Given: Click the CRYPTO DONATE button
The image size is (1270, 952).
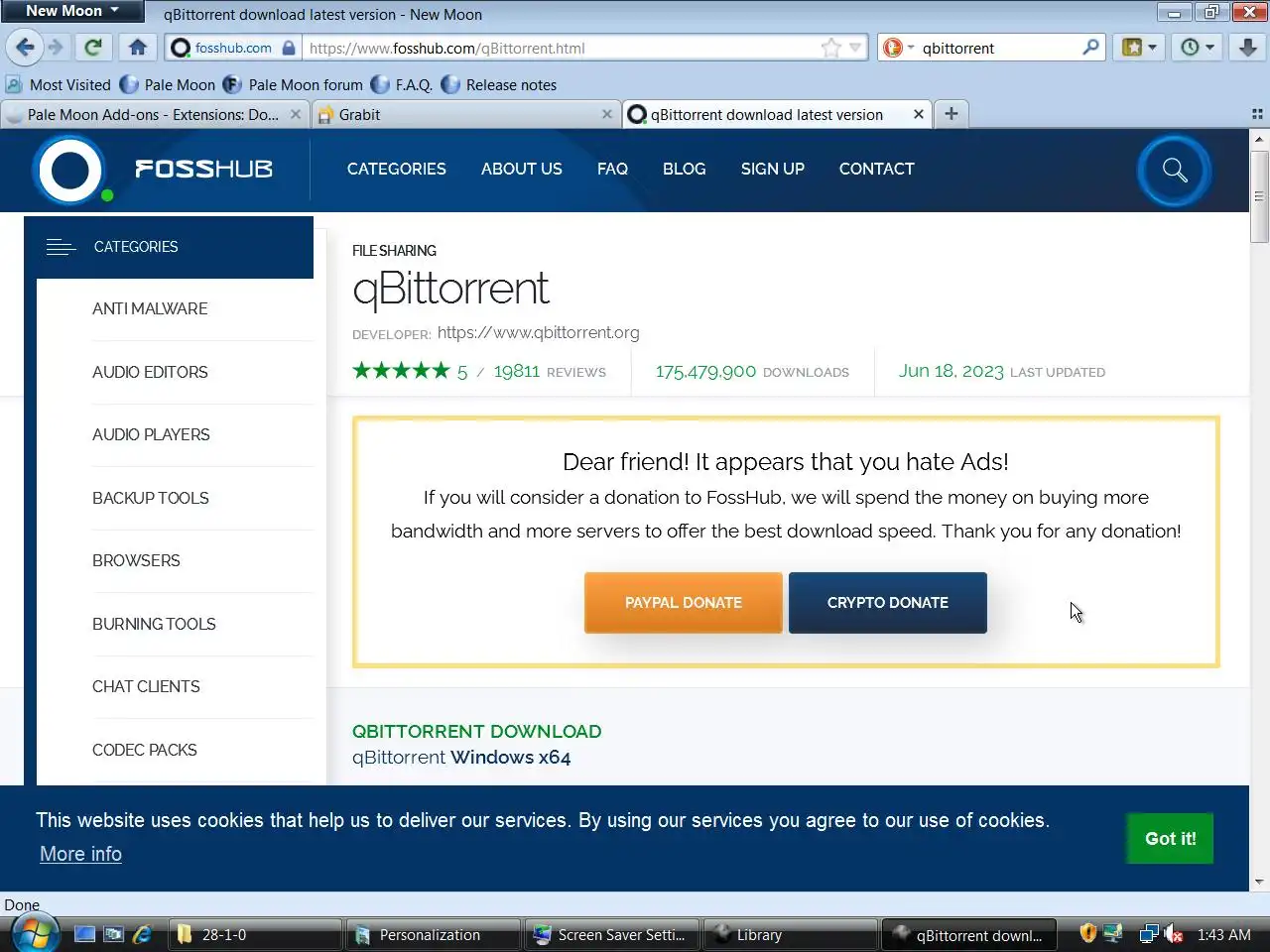Looking at the screenshot, I should coord(888,603).
